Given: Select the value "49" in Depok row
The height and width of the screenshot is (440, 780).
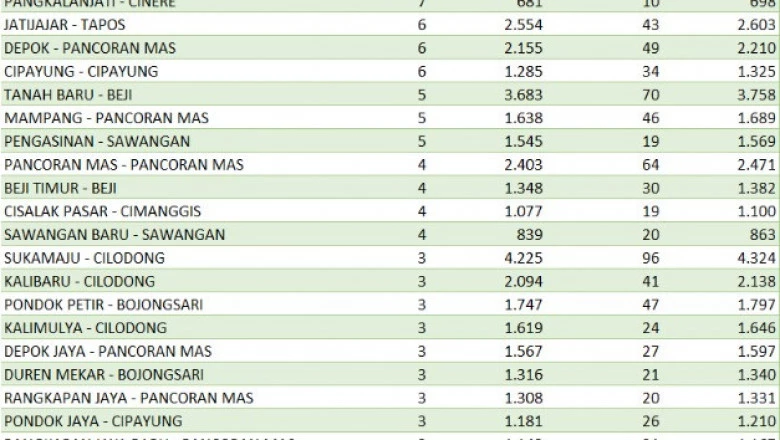Looking at the screenshot, I should pos(651,48).
